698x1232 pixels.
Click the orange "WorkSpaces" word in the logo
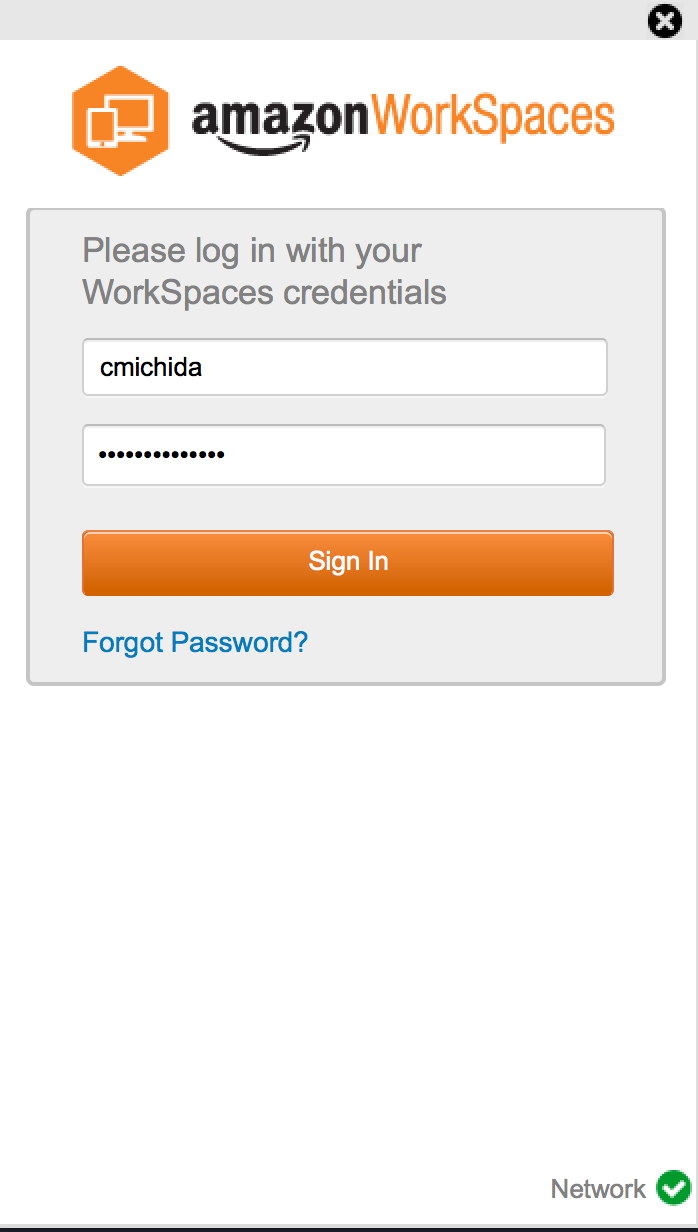click(493, 116)
